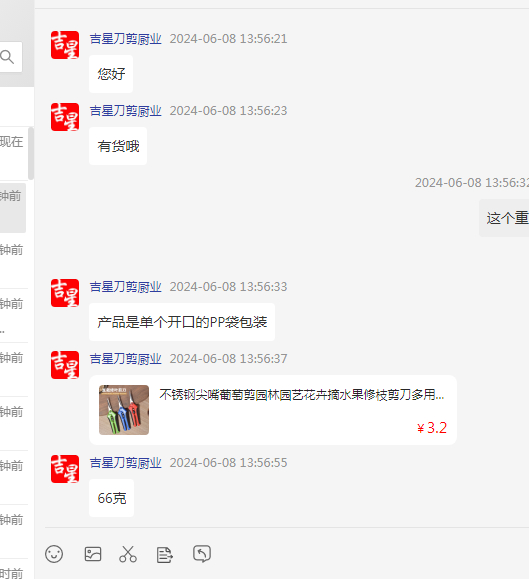Click the sender name above 有货哦
The image size is (529, 579).
coord(126,111)
